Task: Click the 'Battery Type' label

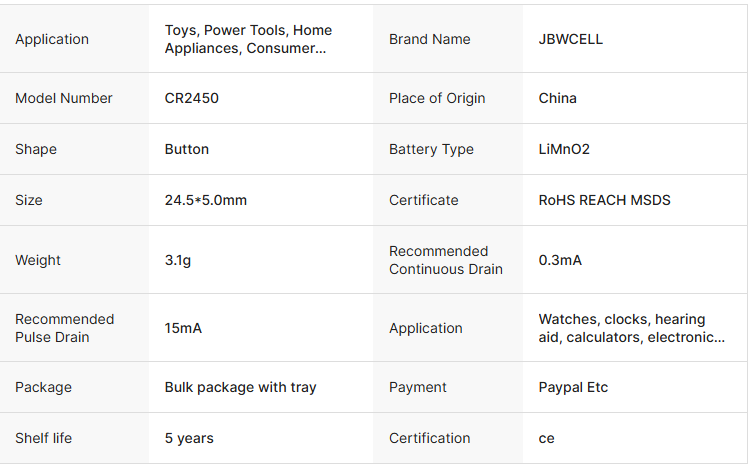Action: pos(431,149)
